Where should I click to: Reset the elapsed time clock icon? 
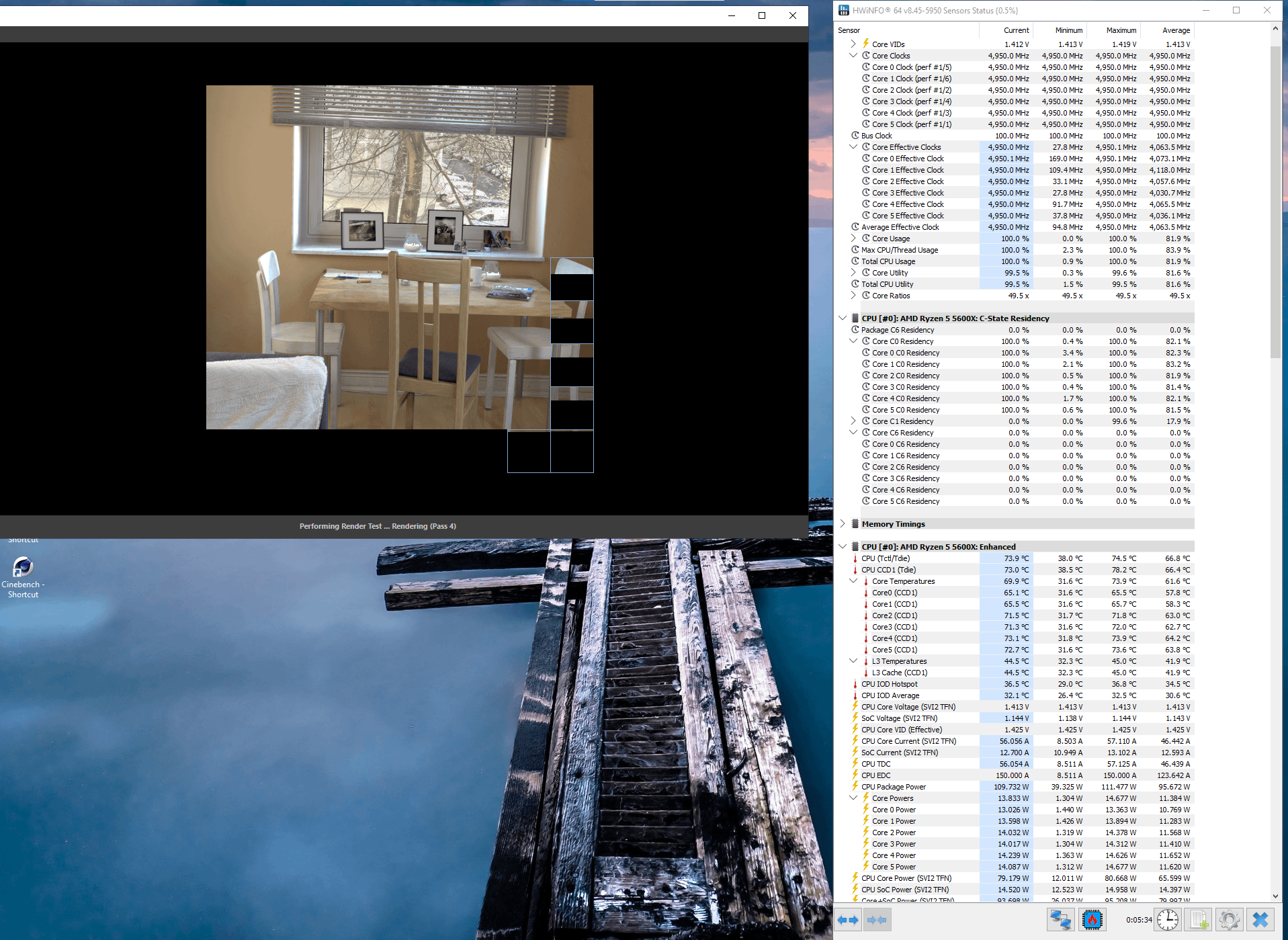pos(1168,920)
